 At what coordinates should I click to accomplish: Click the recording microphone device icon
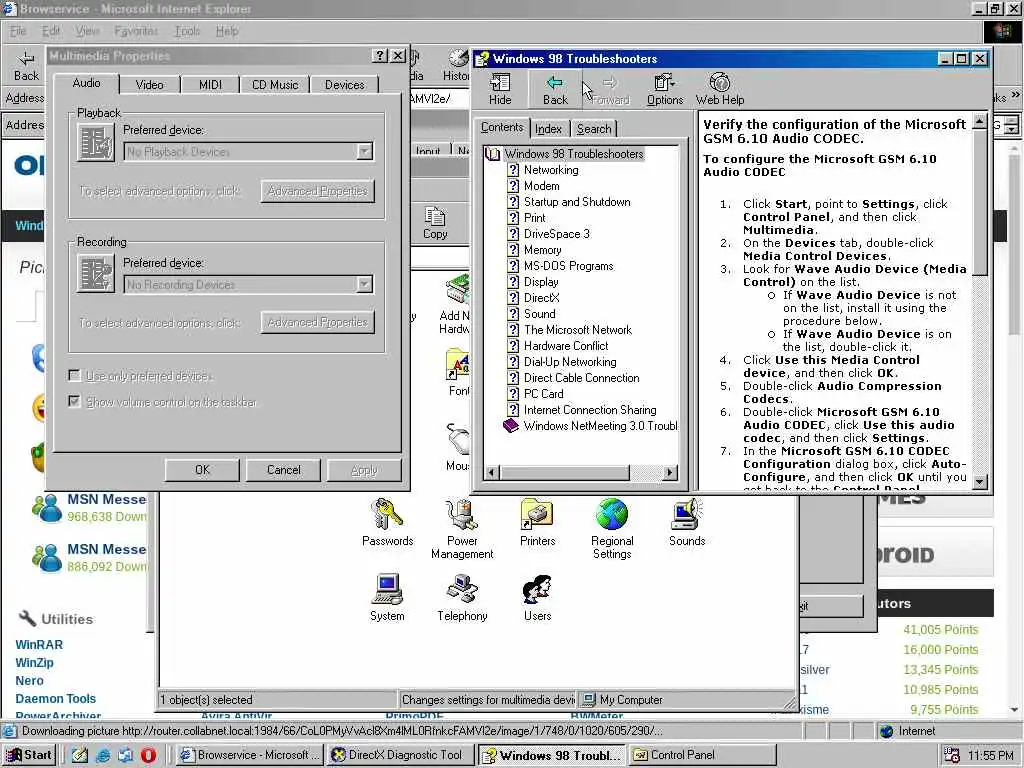[96, 274]
